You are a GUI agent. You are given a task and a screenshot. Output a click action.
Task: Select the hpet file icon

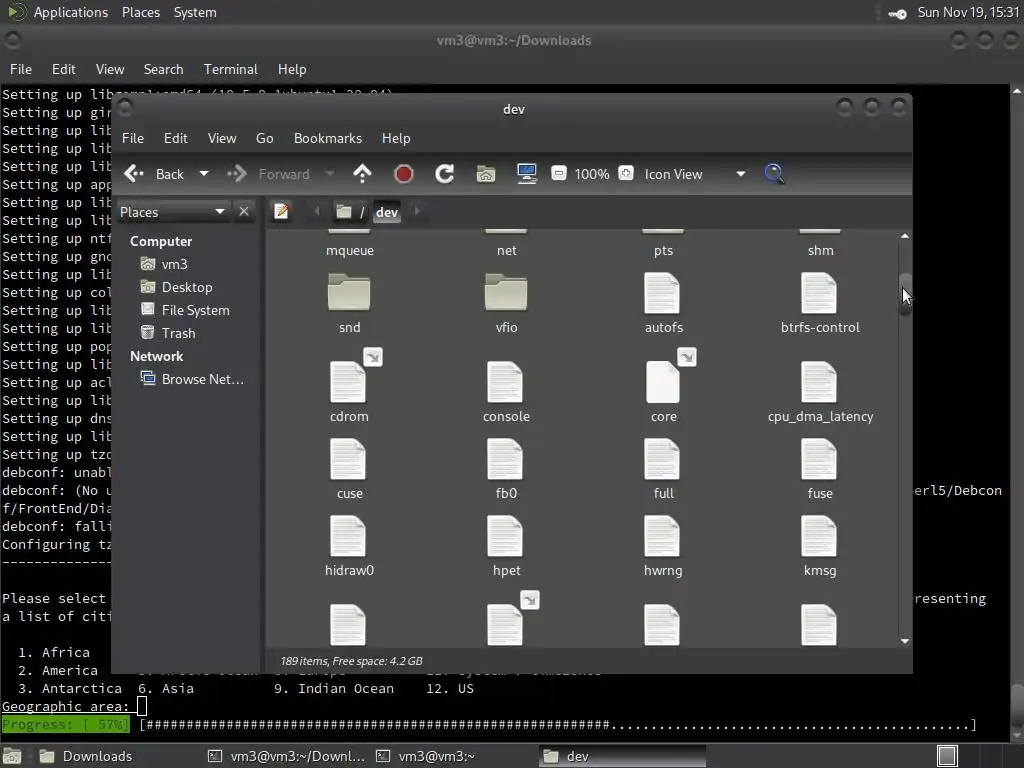coord(505,536)
